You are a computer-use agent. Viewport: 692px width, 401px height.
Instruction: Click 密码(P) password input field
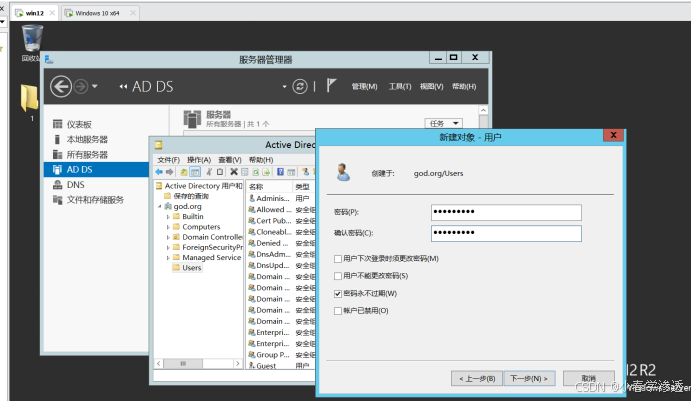(506, 212)
